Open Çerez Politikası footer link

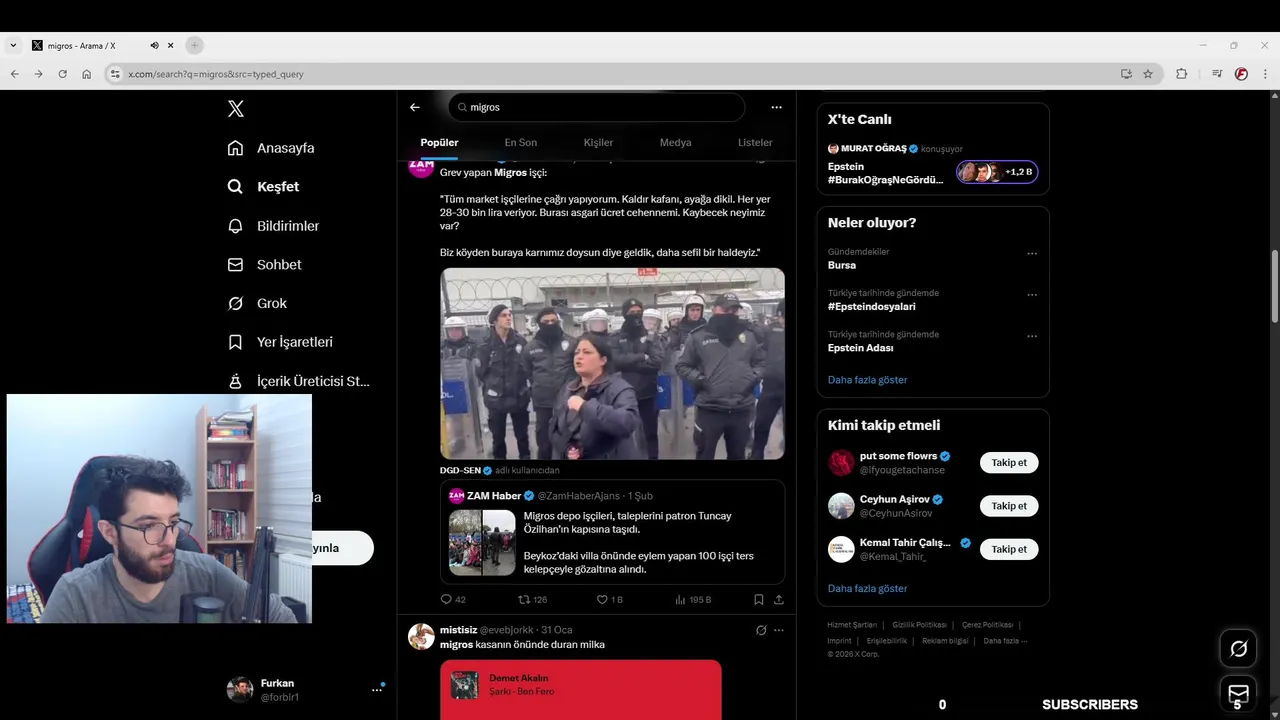pyautogui.click(x=987, y=625)
